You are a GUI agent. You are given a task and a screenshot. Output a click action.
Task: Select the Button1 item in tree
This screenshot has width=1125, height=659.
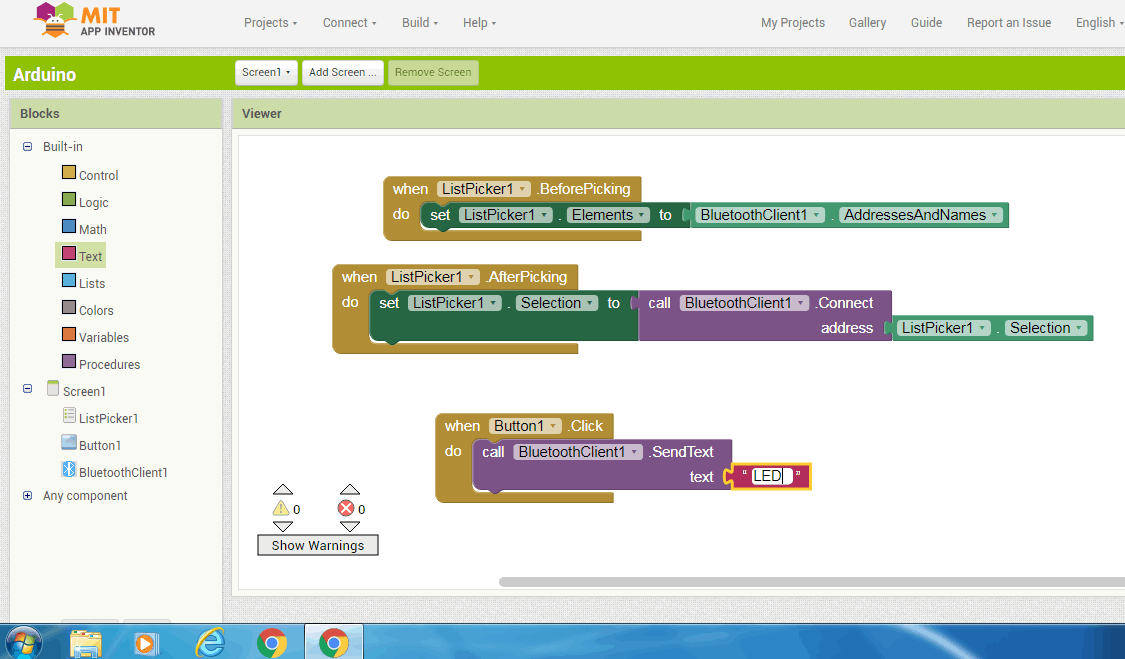100,446
